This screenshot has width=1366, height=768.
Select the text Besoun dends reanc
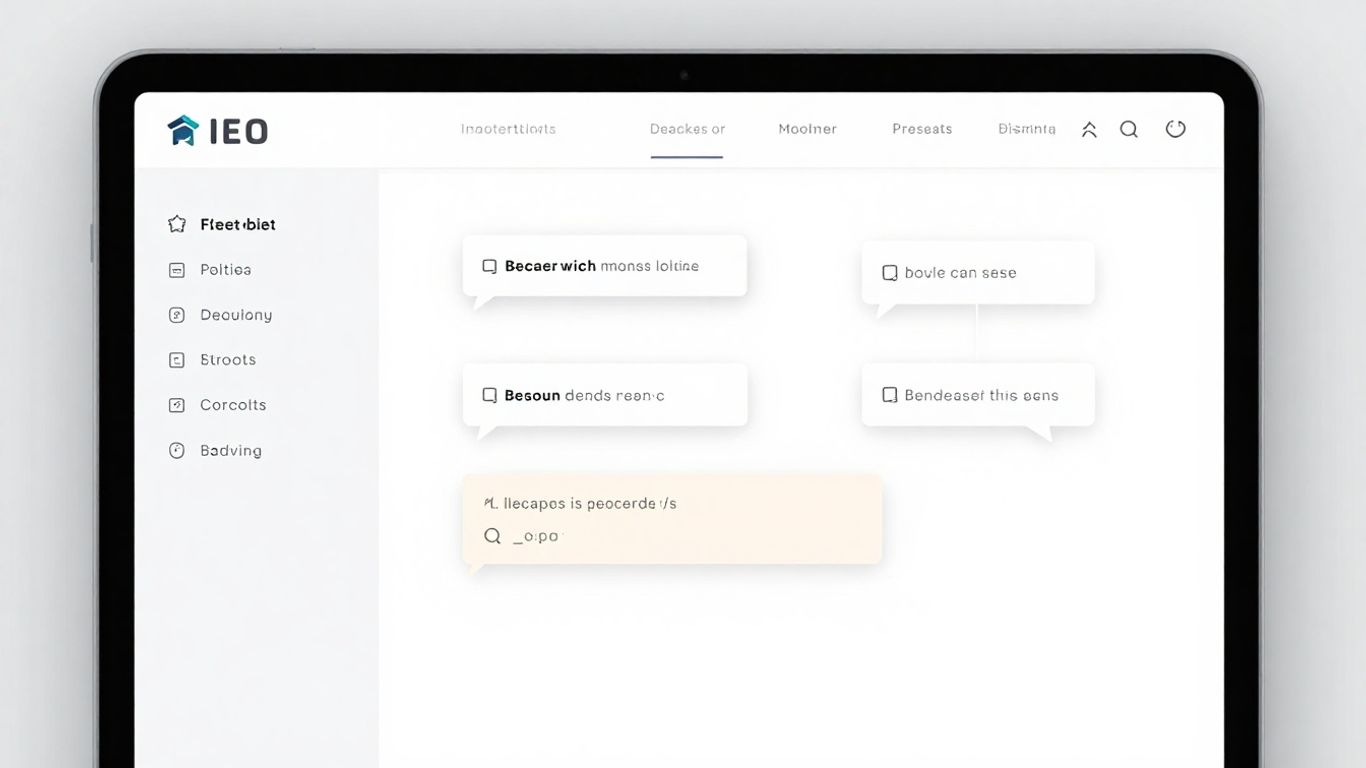pyautogui.click(x=584, y=396)
